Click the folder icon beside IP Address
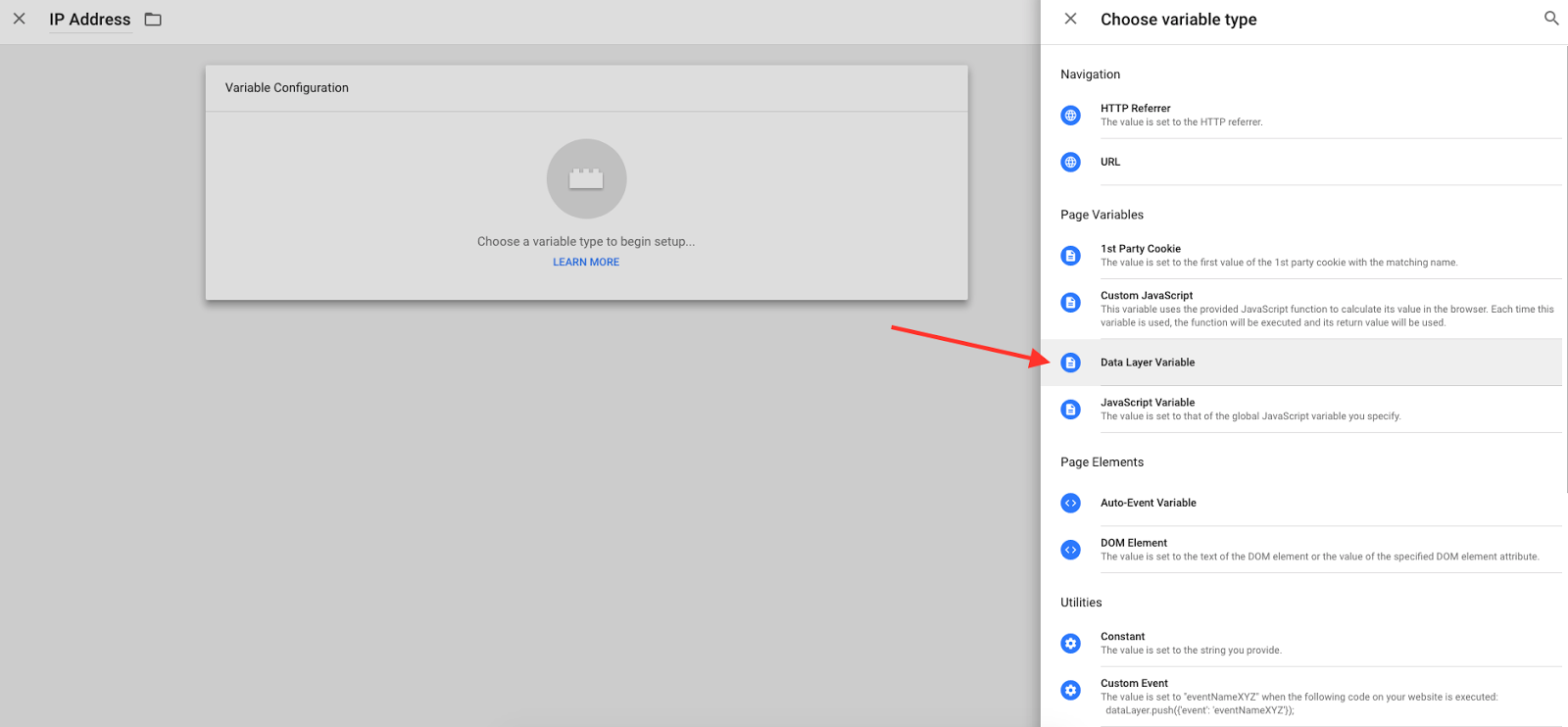1568x727 pixels. coord(153,20)
